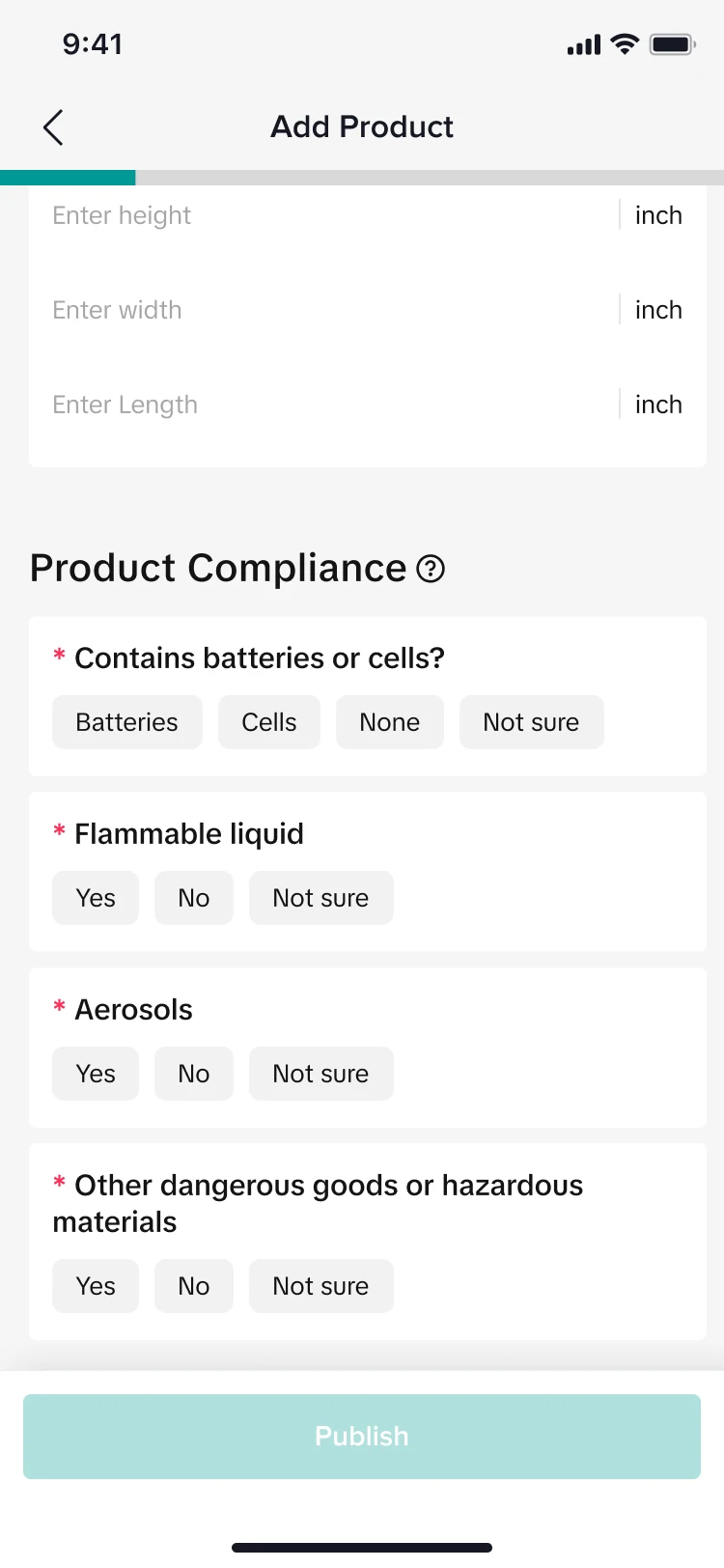
Task: Tap the battery status icon
Action: click(x=672, y=44)
